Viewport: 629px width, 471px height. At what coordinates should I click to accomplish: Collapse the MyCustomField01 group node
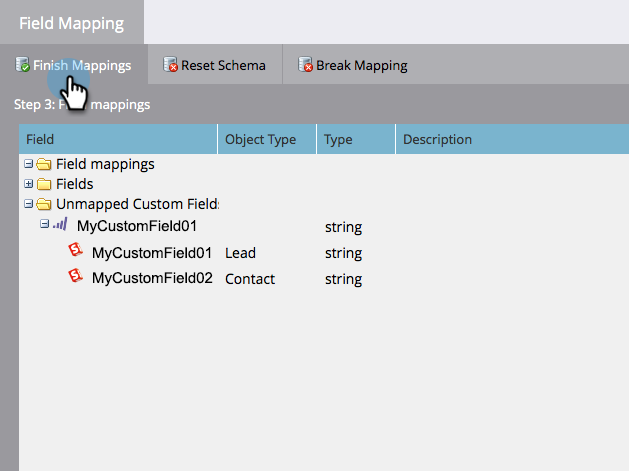[x=44, y=226]
